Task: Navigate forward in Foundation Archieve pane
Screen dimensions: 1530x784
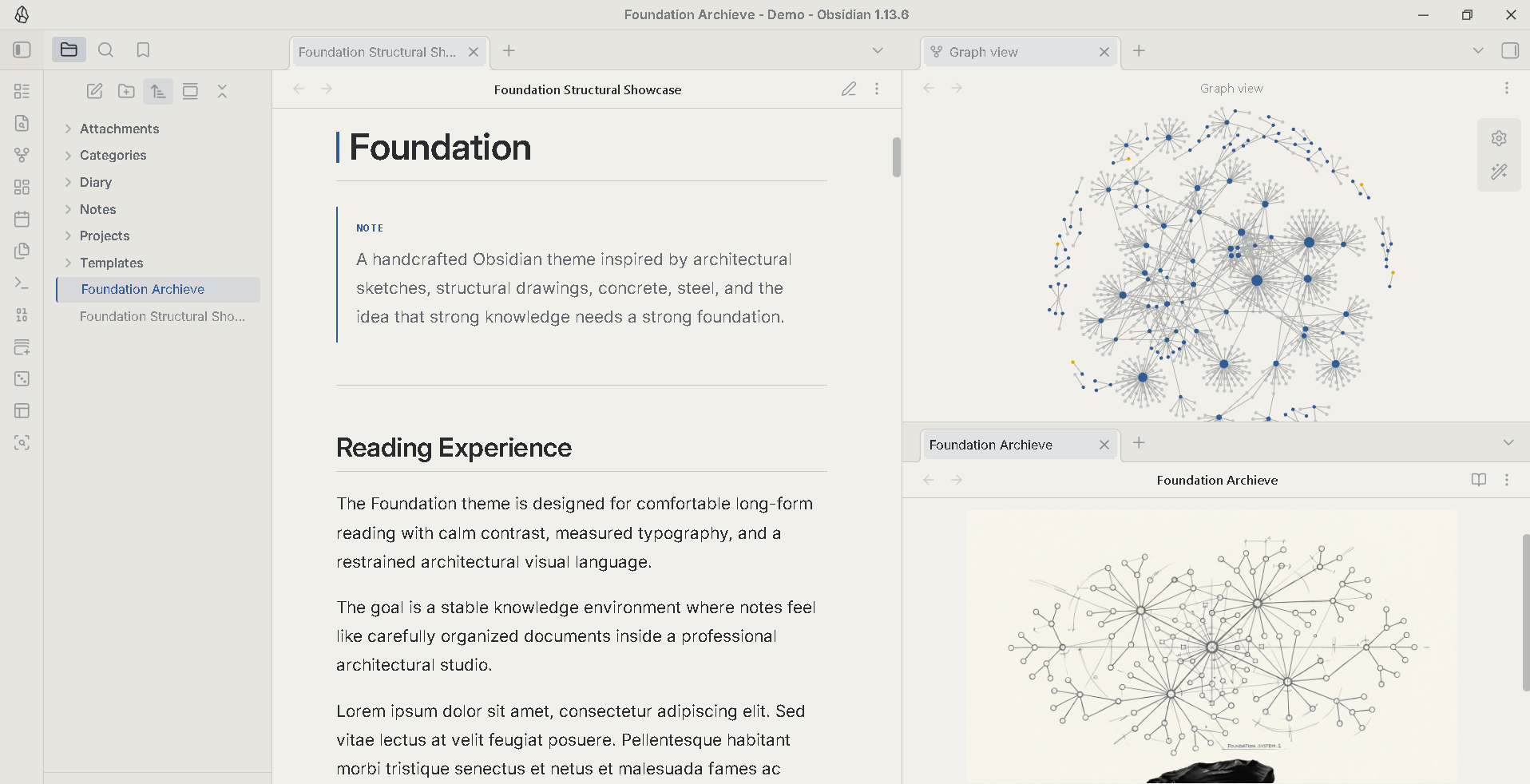Action: click(957, 480)
